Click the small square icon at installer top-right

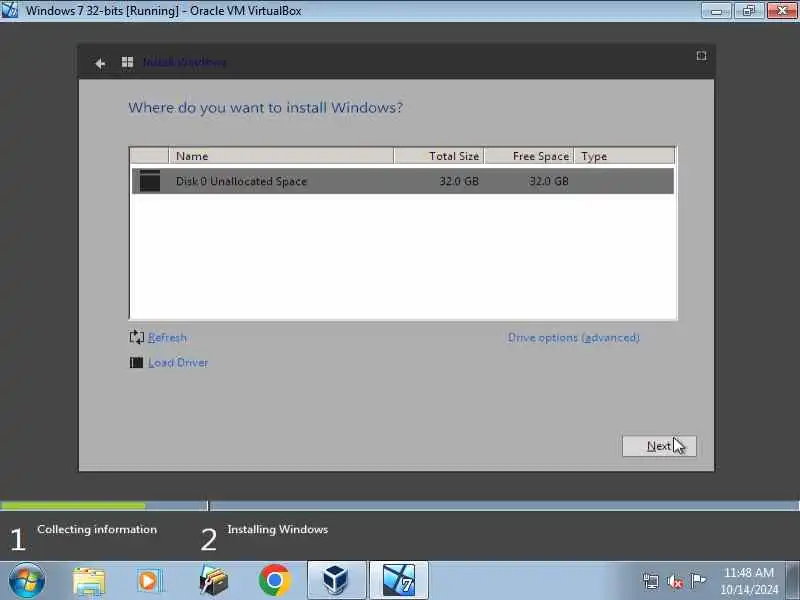click(x=702, y=56)
